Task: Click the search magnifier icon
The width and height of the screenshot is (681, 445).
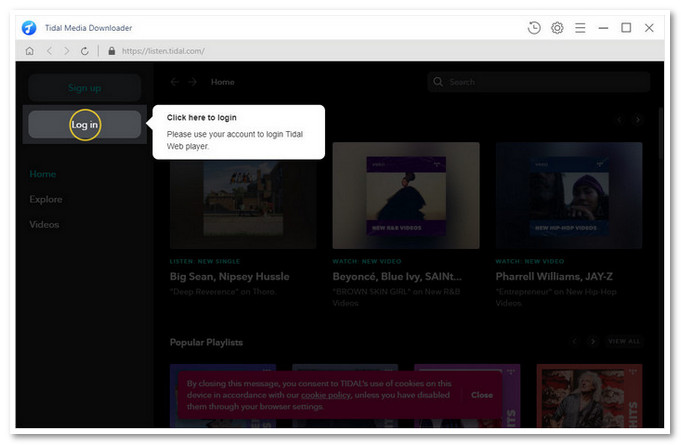Action: click(x=438, y=82)
